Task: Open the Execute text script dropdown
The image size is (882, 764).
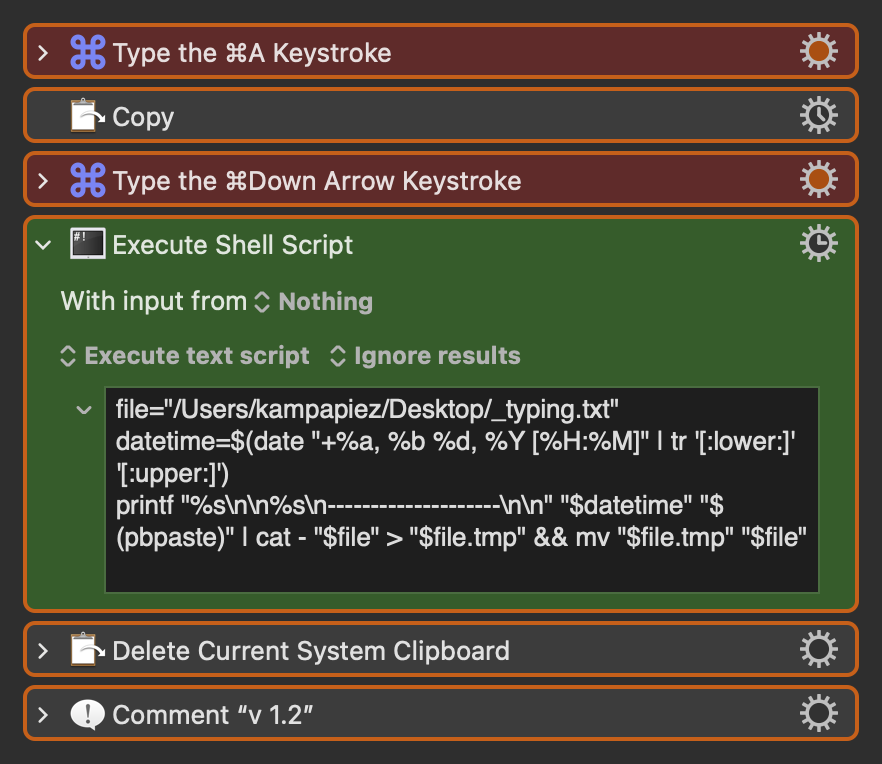Action: tap(186, 356)
